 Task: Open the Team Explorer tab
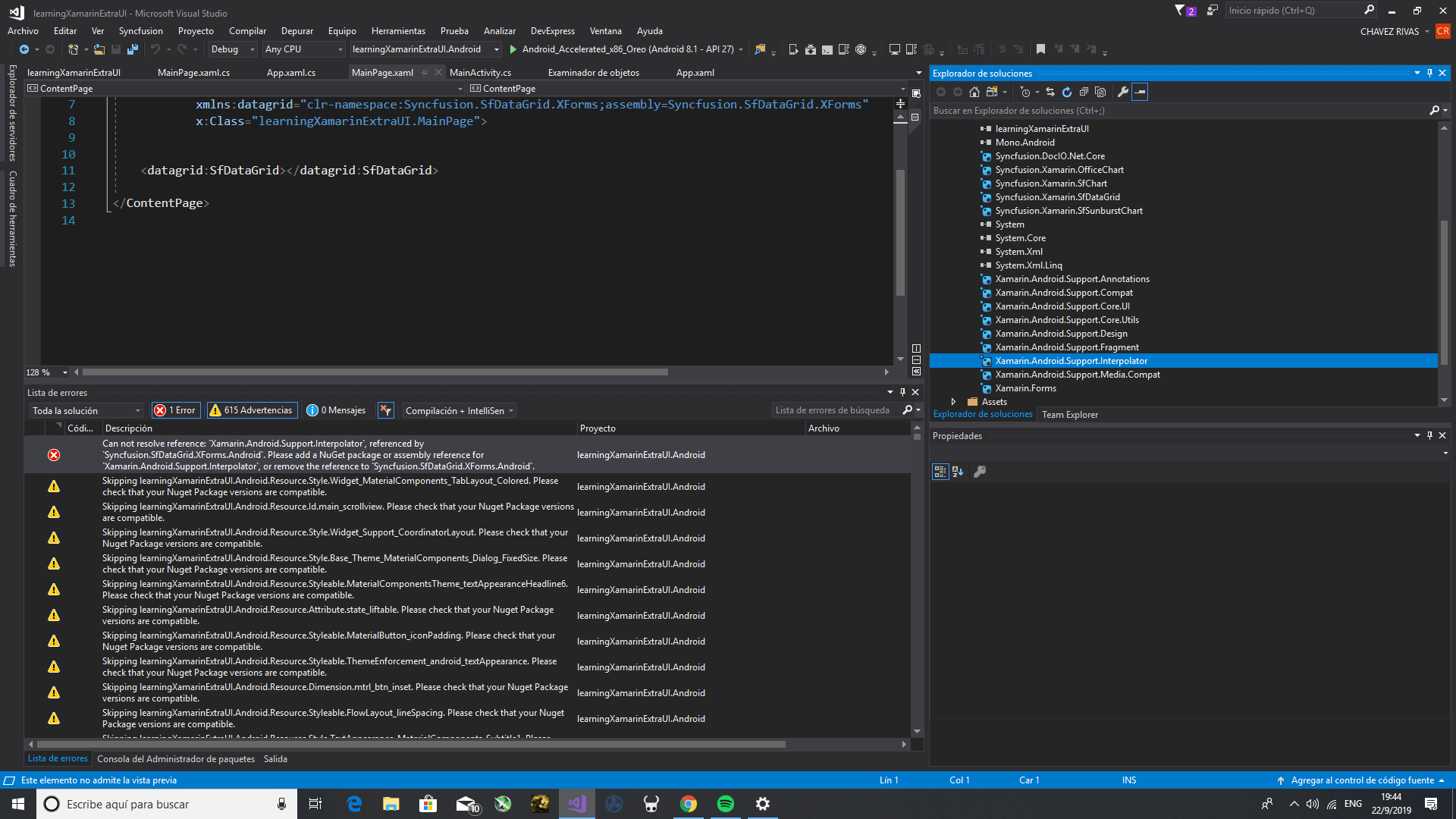[1069, 415]
